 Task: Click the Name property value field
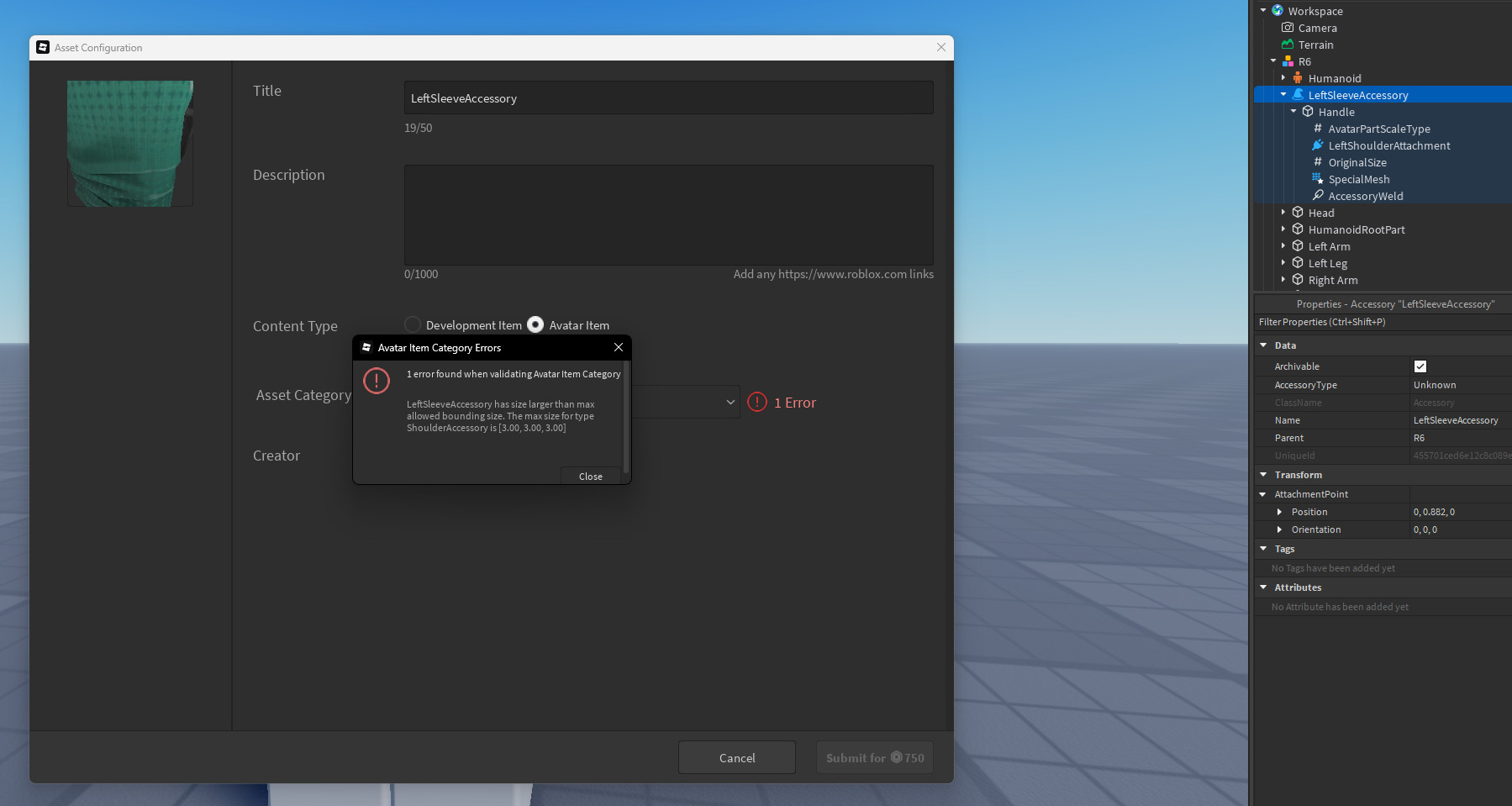[x=1462, y=420]
